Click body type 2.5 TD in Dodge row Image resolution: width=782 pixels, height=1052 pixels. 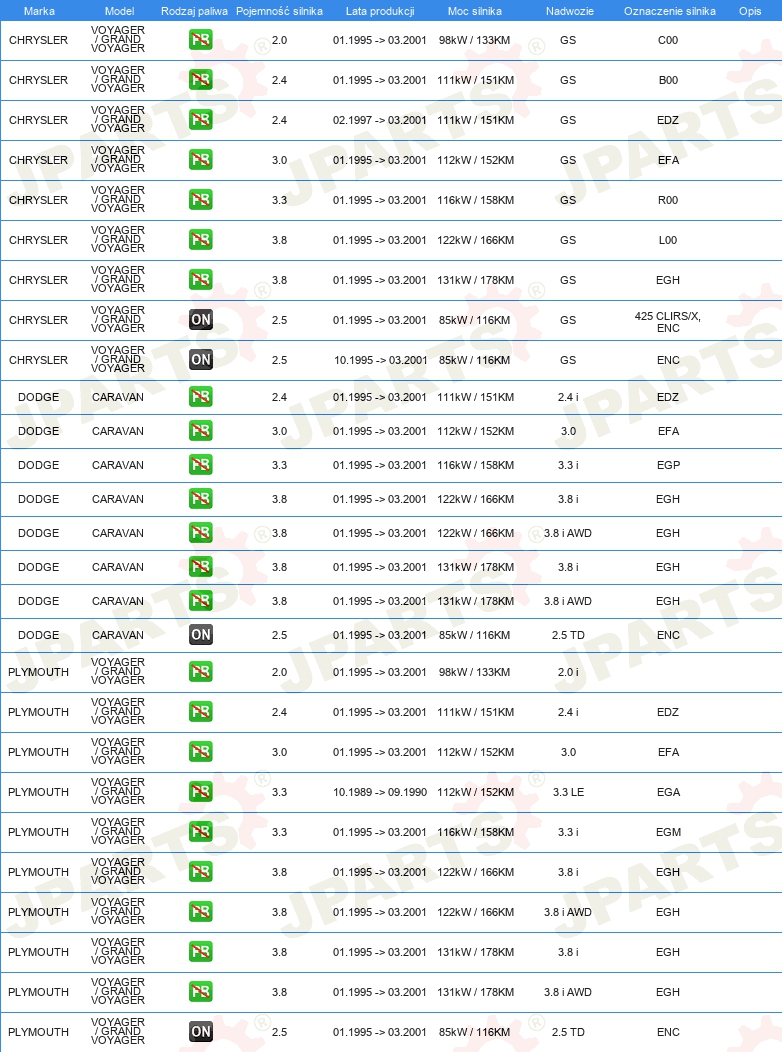(x=568, y=635)
